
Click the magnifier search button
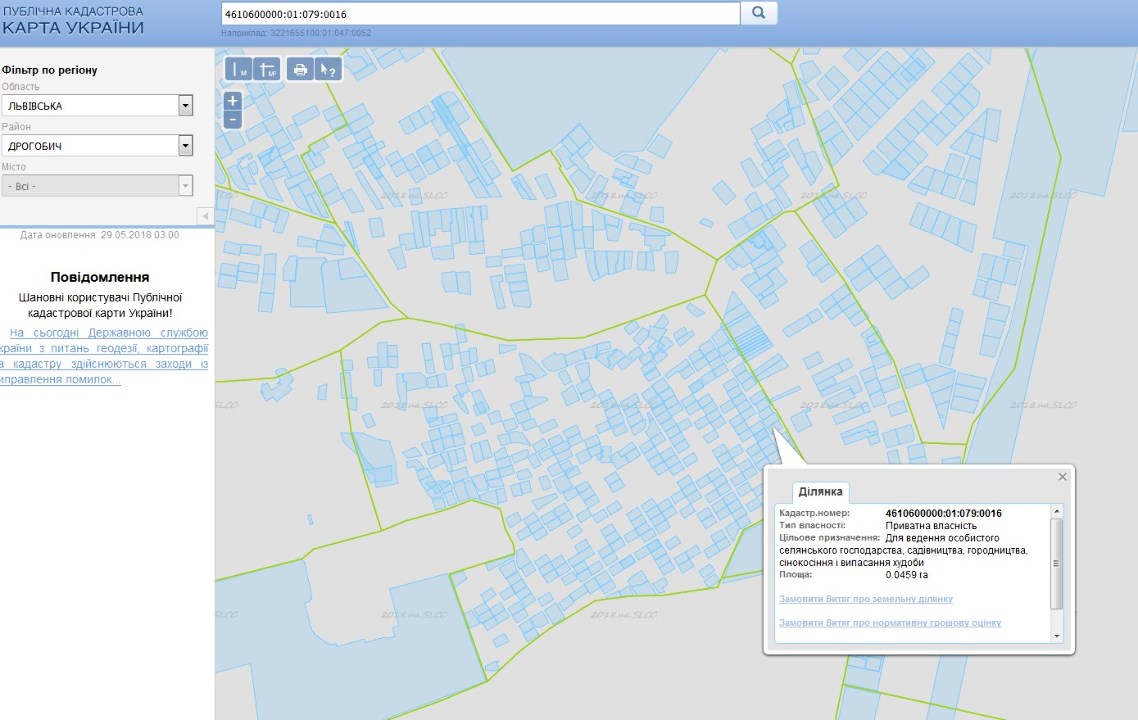758,13
